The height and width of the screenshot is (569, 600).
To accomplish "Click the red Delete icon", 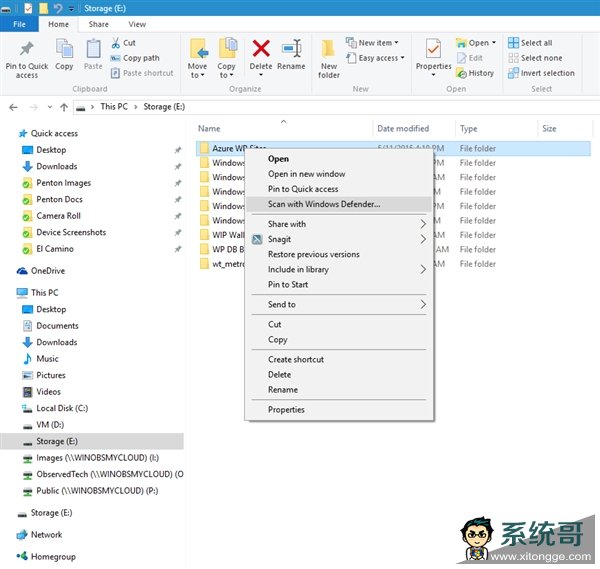I will tap(261, 49).
